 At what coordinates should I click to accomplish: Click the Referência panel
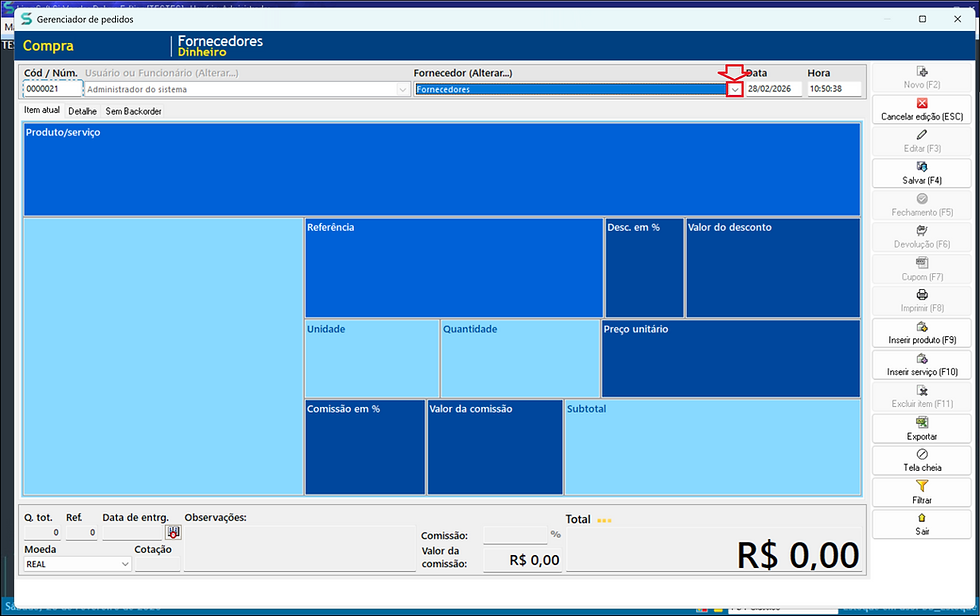click(454, 267)
